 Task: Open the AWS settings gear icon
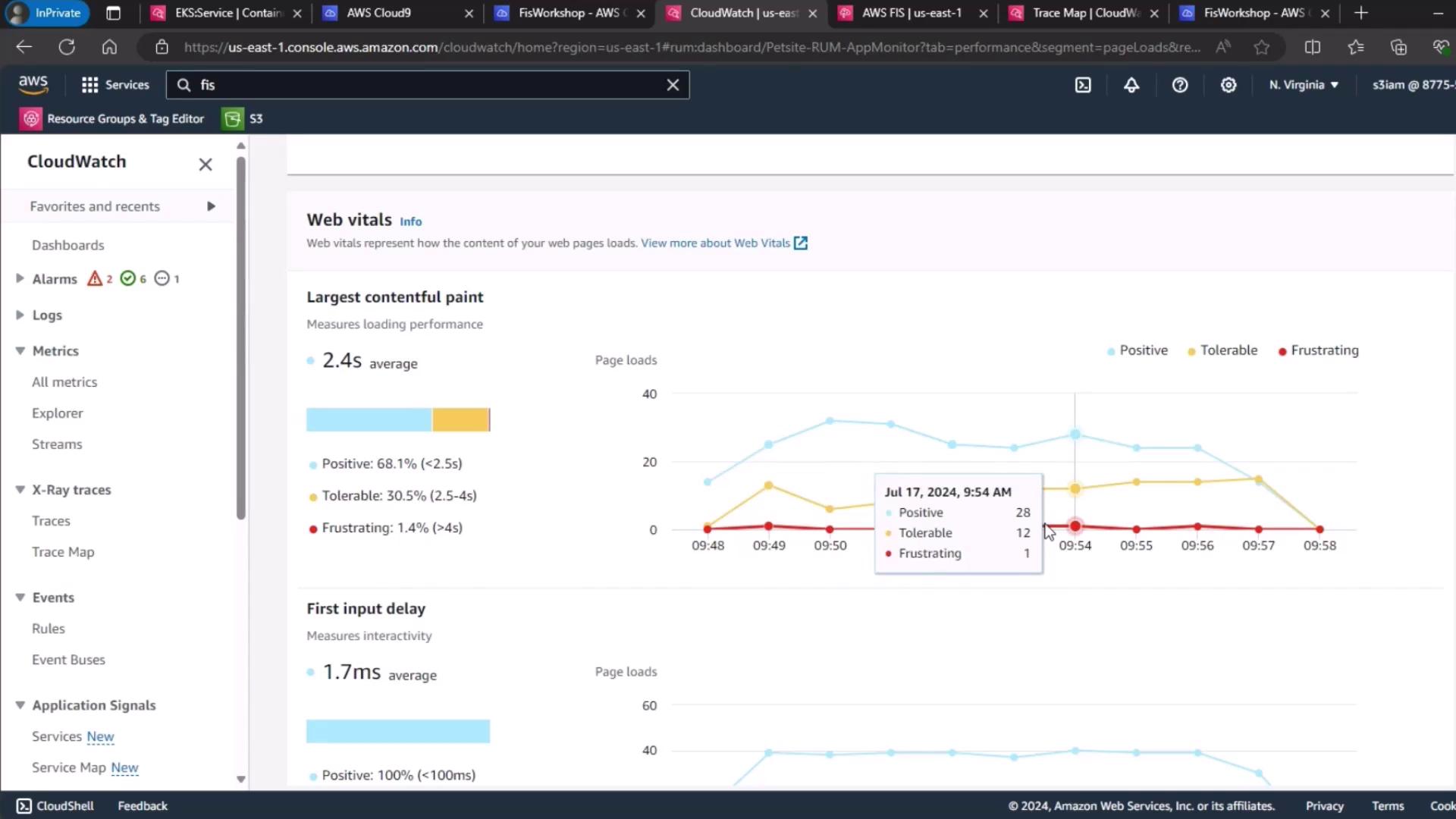1228,85
